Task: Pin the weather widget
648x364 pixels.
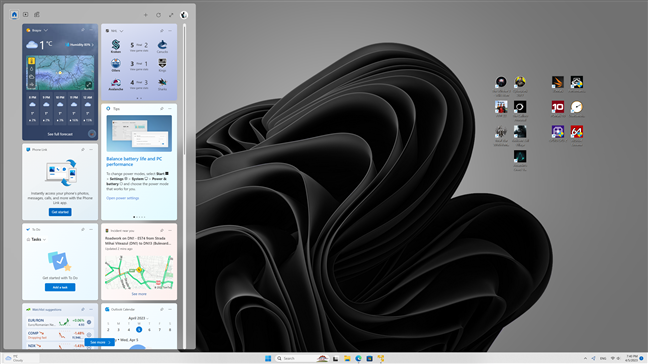Action: 83,30
